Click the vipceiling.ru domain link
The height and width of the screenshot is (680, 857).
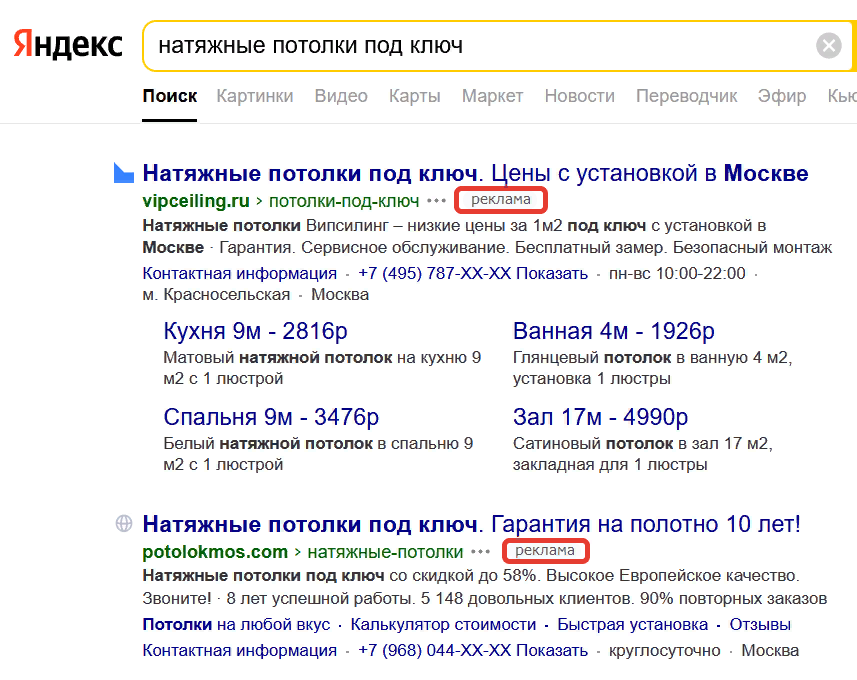pyautogui.click(x=196, y=201)
